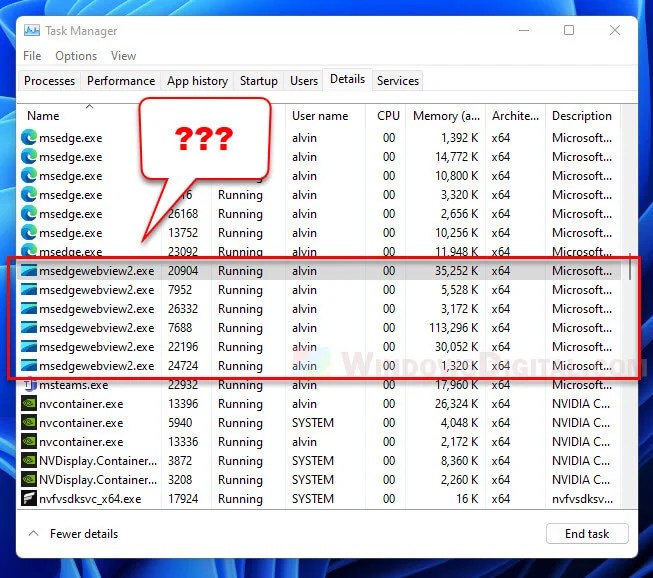Click the Teams icon beside msteams.exe
This screenshot has width=653, height=578.
30,385
